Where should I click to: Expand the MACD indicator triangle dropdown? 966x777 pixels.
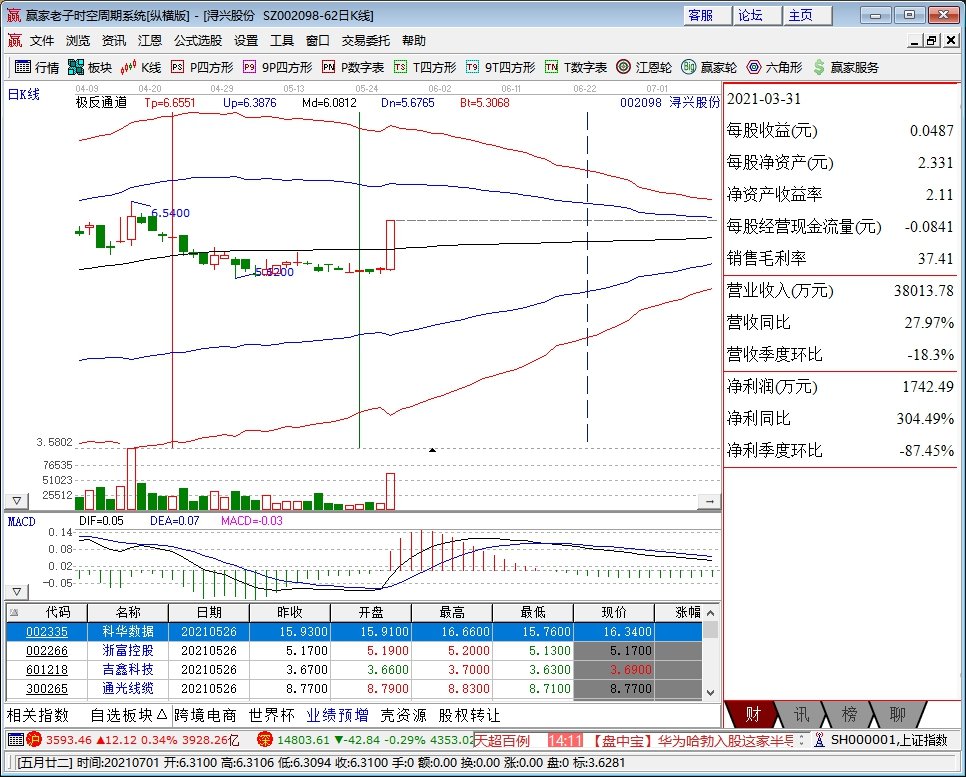coord(17,592)
